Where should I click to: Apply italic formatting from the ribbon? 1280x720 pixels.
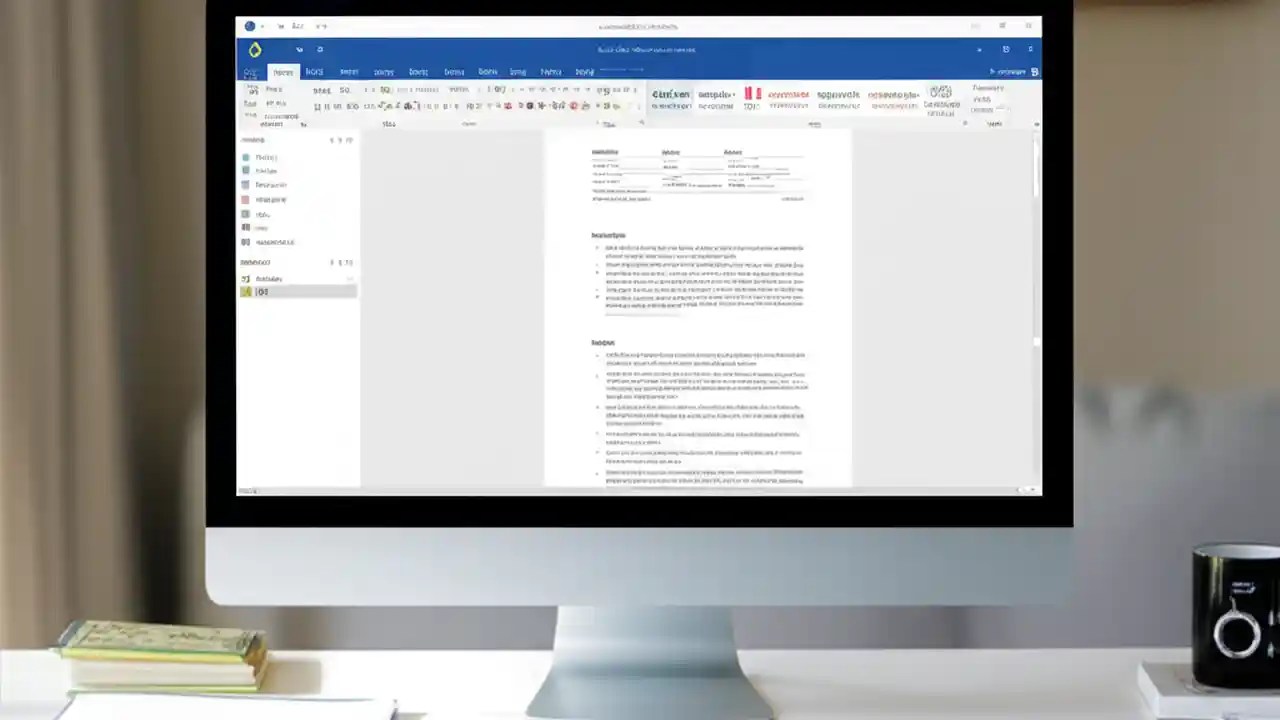click(x=329, y=106)
